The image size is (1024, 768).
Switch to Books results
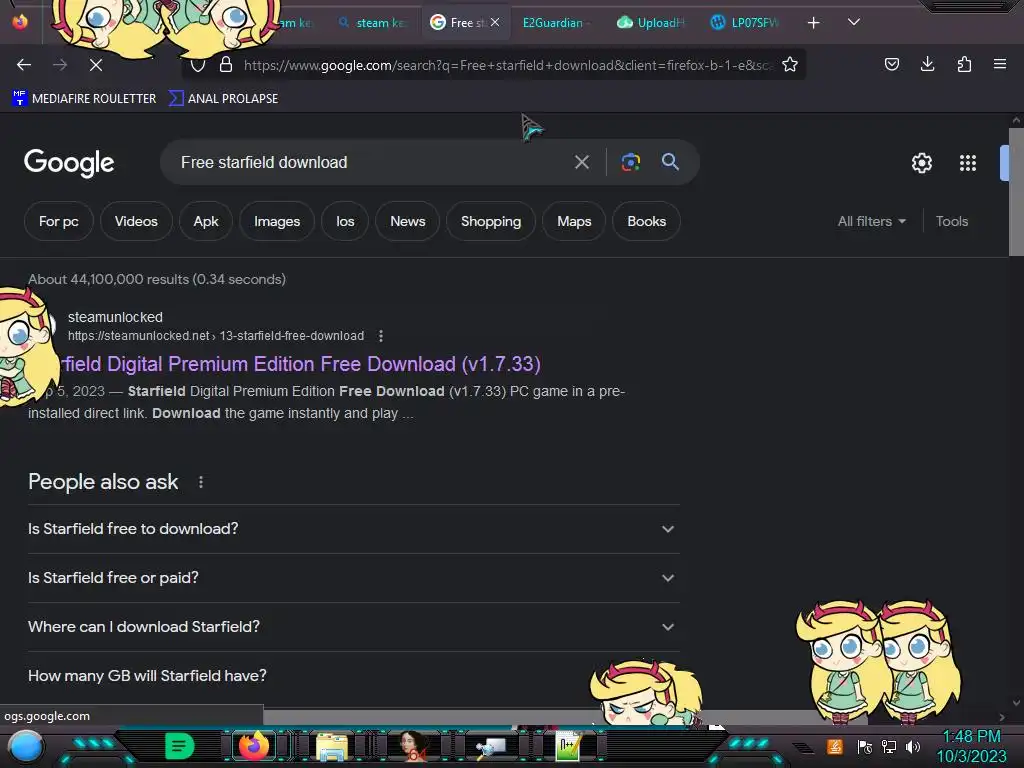click(647, 221)
